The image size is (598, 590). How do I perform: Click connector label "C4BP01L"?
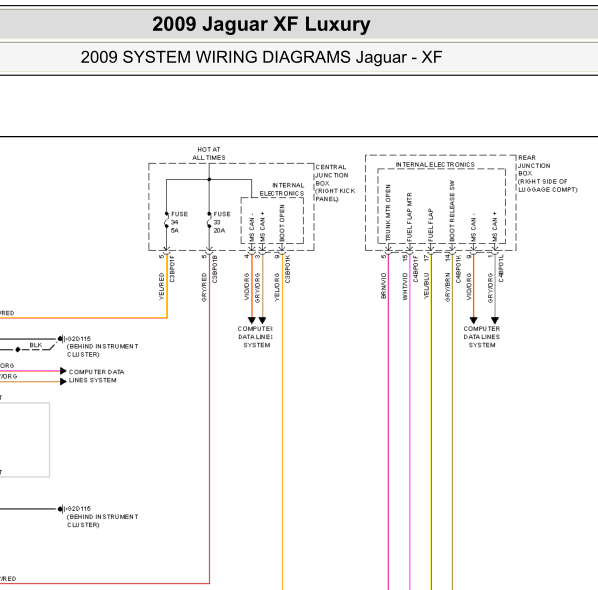click(x=501, y=268)
